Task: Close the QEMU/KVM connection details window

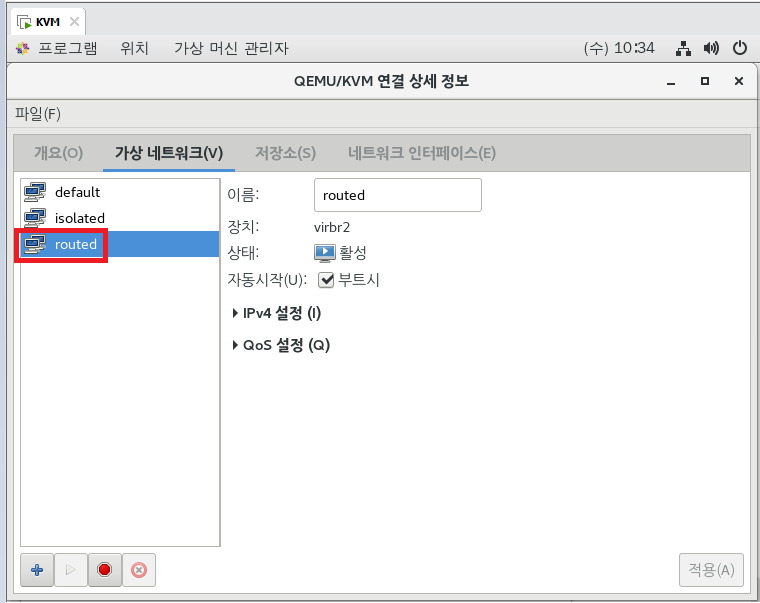Action: click(739, 81)
